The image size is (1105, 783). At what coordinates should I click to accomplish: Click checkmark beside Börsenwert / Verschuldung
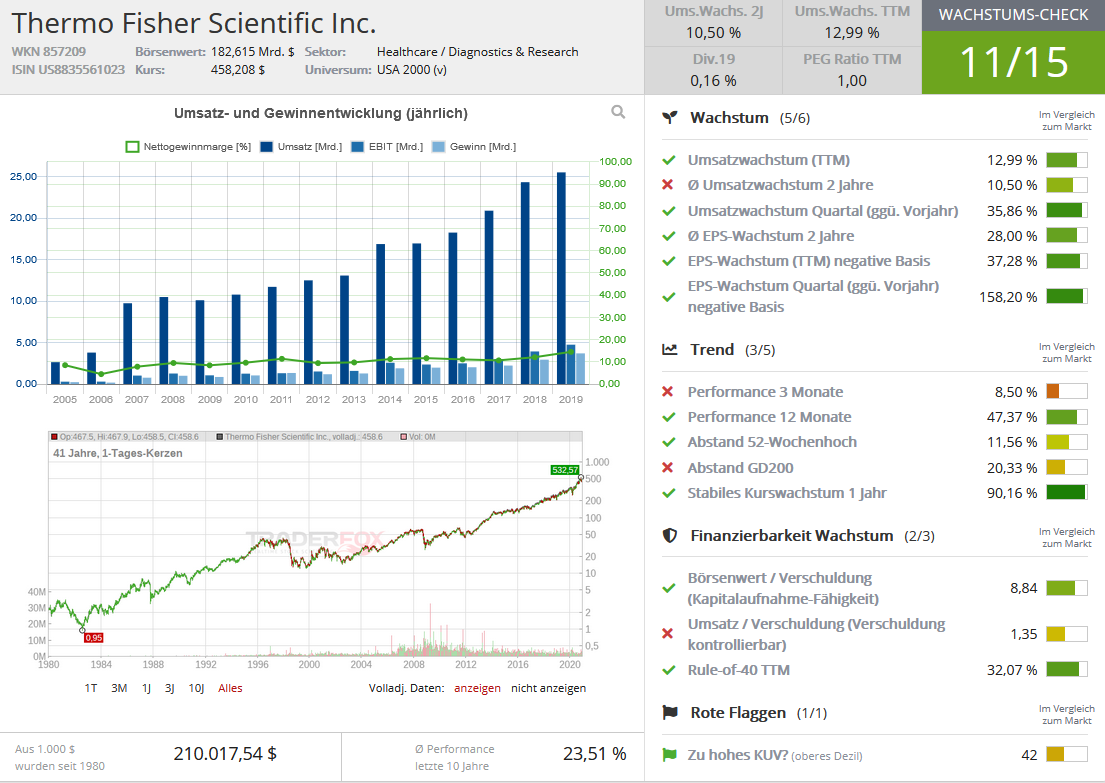point(669,588)
